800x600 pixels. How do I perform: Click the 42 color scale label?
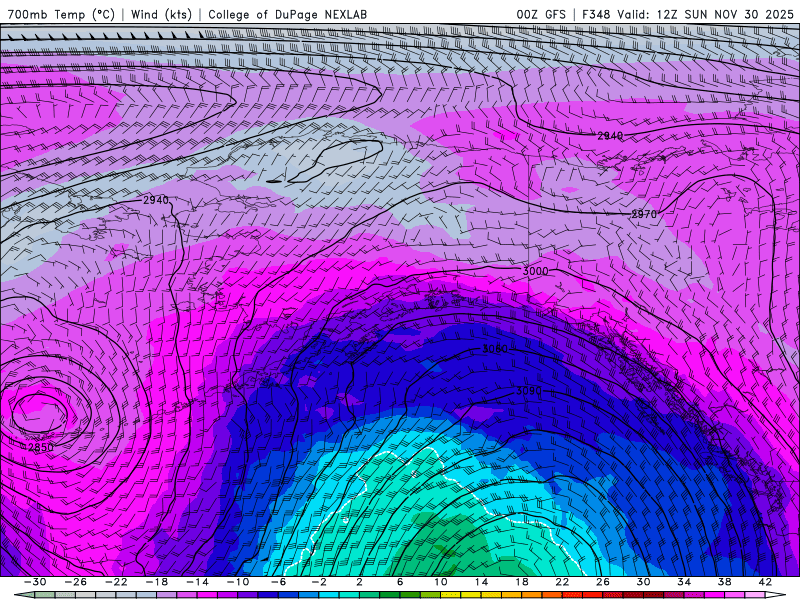click(x=765, y=582)
